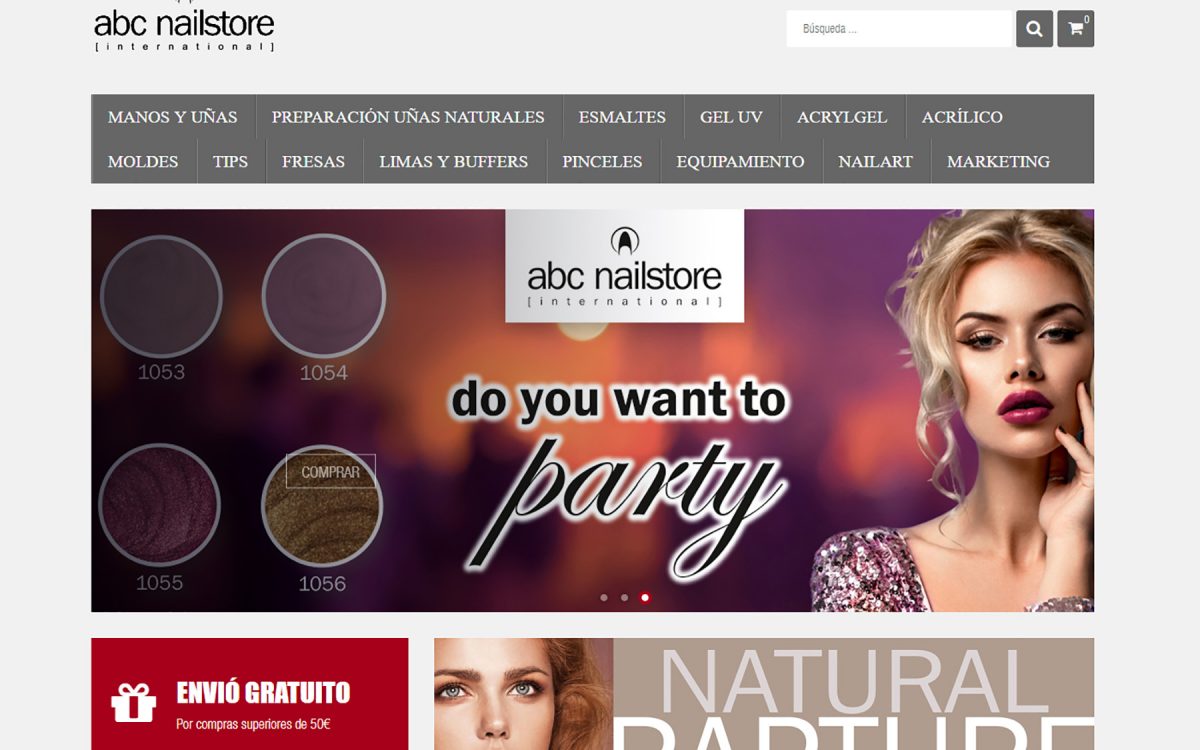Click the abc nailstore header logo
Viewport: 1200px width, 750px height.
pyautogui.click(x=184, y=27)
